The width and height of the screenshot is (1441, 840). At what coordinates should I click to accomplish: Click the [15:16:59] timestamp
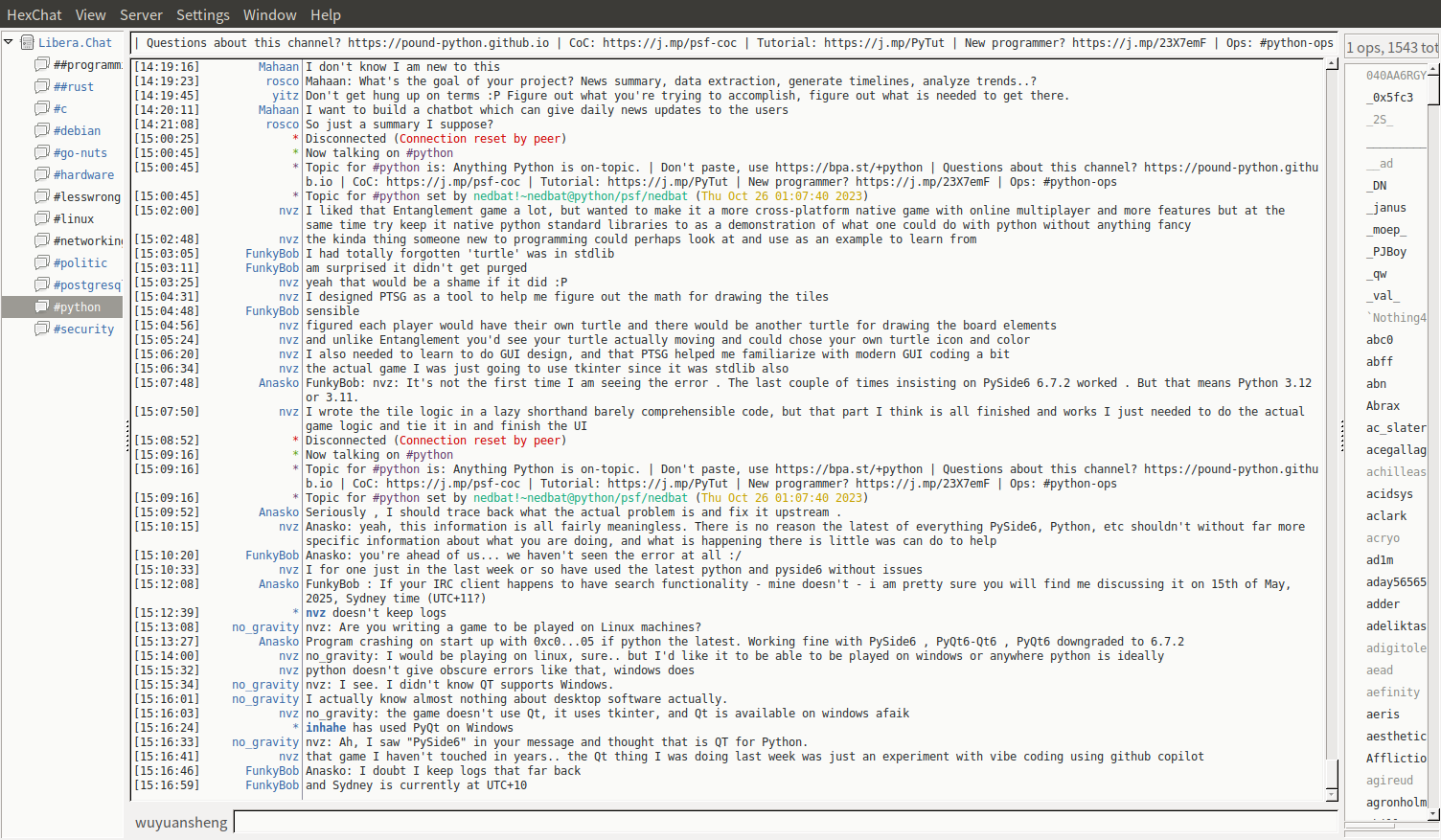167,785
